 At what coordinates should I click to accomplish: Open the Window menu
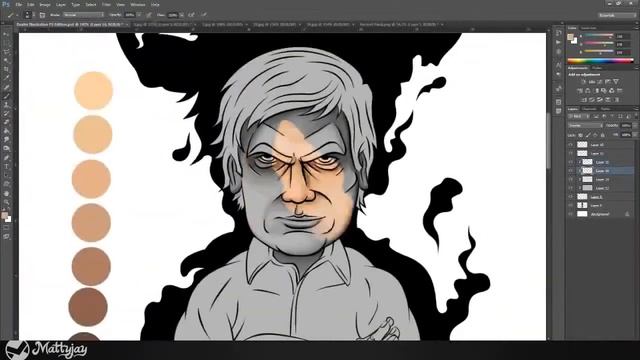point(138,4)
